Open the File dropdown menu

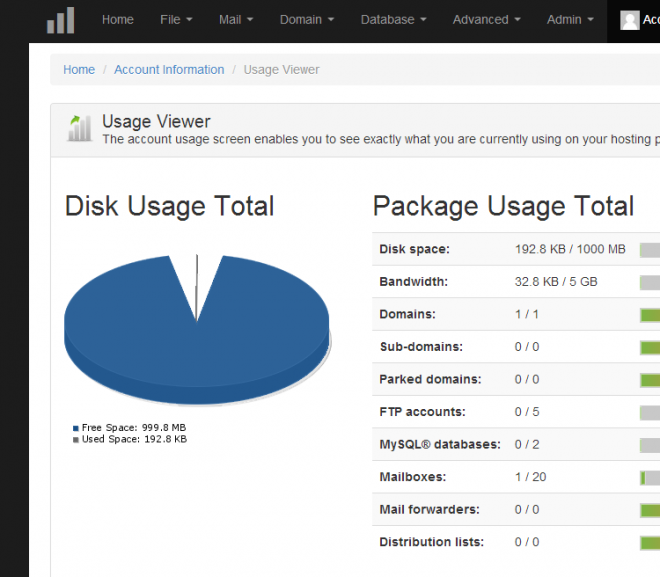pos(176,20)
